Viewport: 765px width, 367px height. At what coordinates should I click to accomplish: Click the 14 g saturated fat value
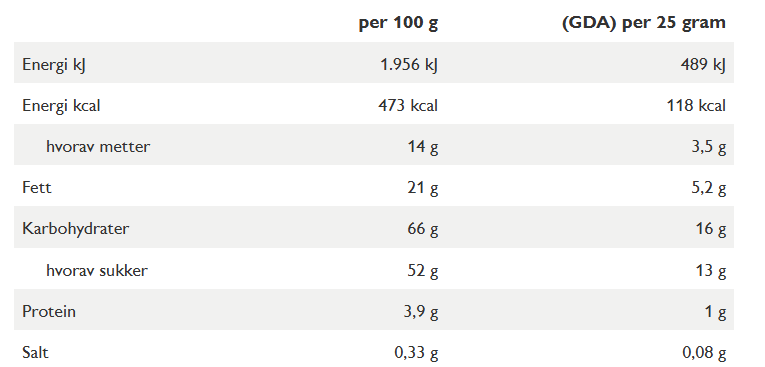click(423, 147)
